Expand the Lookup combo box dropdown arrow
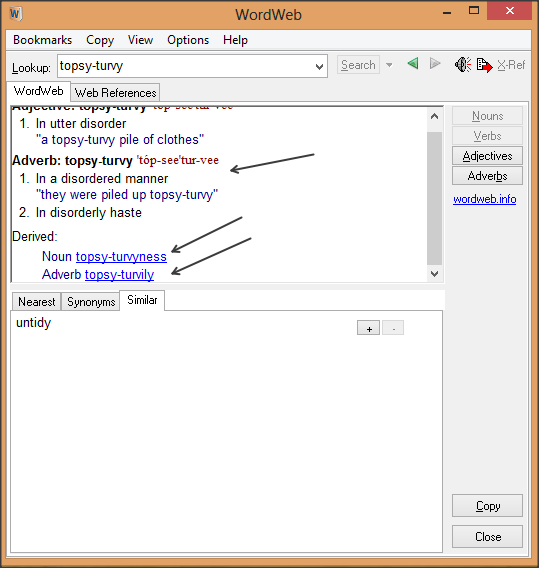Image resolution: width=539 pixels, height=568 pixels. [x=319, y=66]
